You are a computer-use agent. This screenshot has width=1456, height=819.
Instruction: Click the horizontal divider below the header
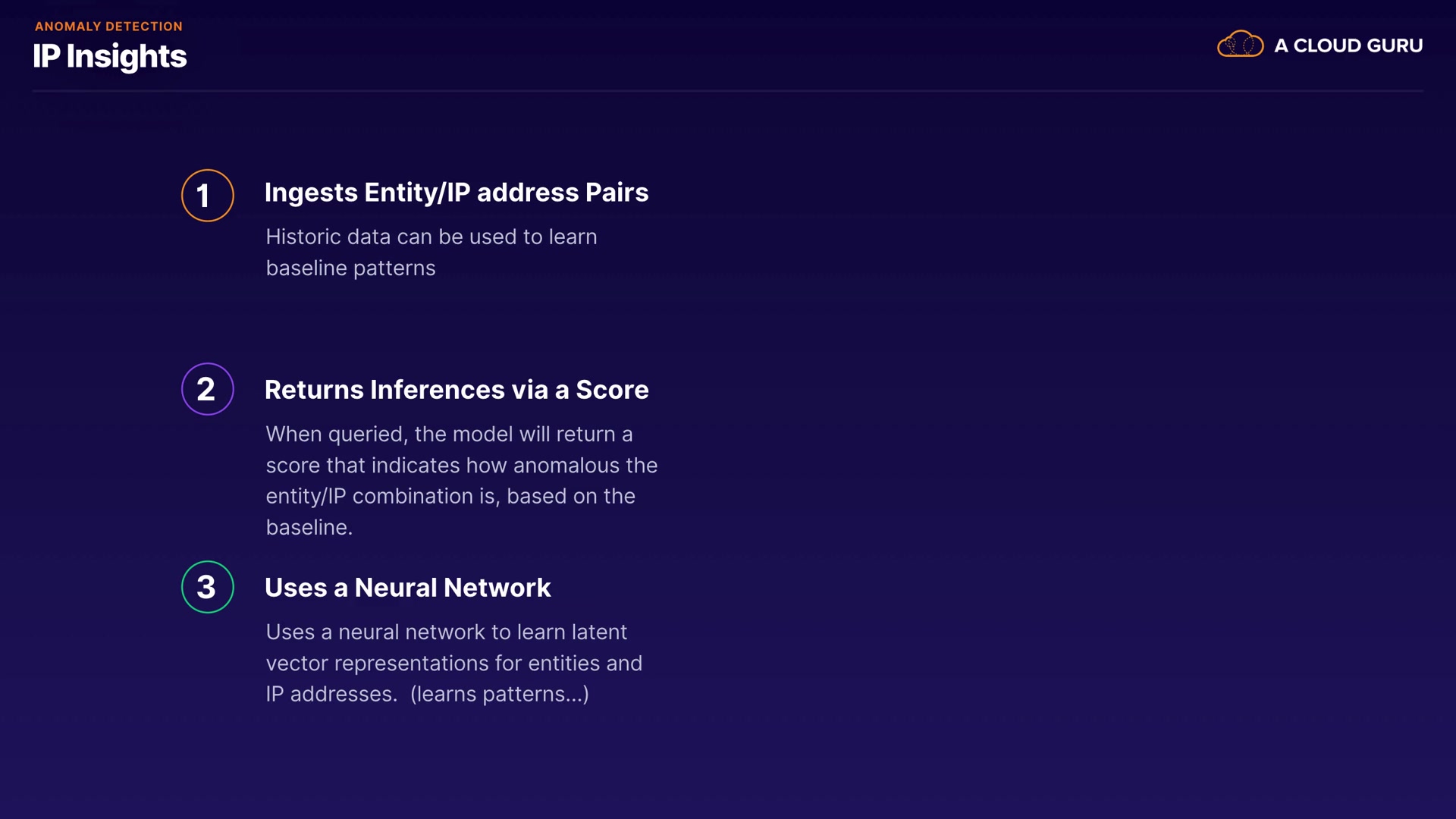point(728,91)
